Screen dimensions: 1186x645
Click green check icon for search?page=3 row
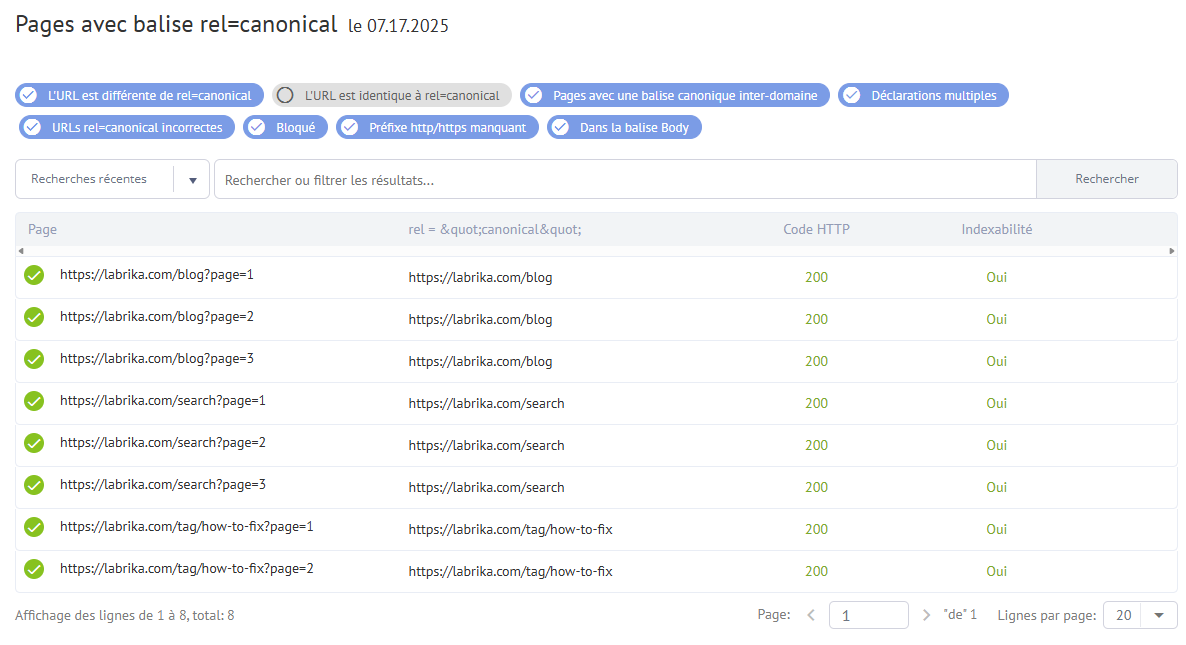(34, 485)
